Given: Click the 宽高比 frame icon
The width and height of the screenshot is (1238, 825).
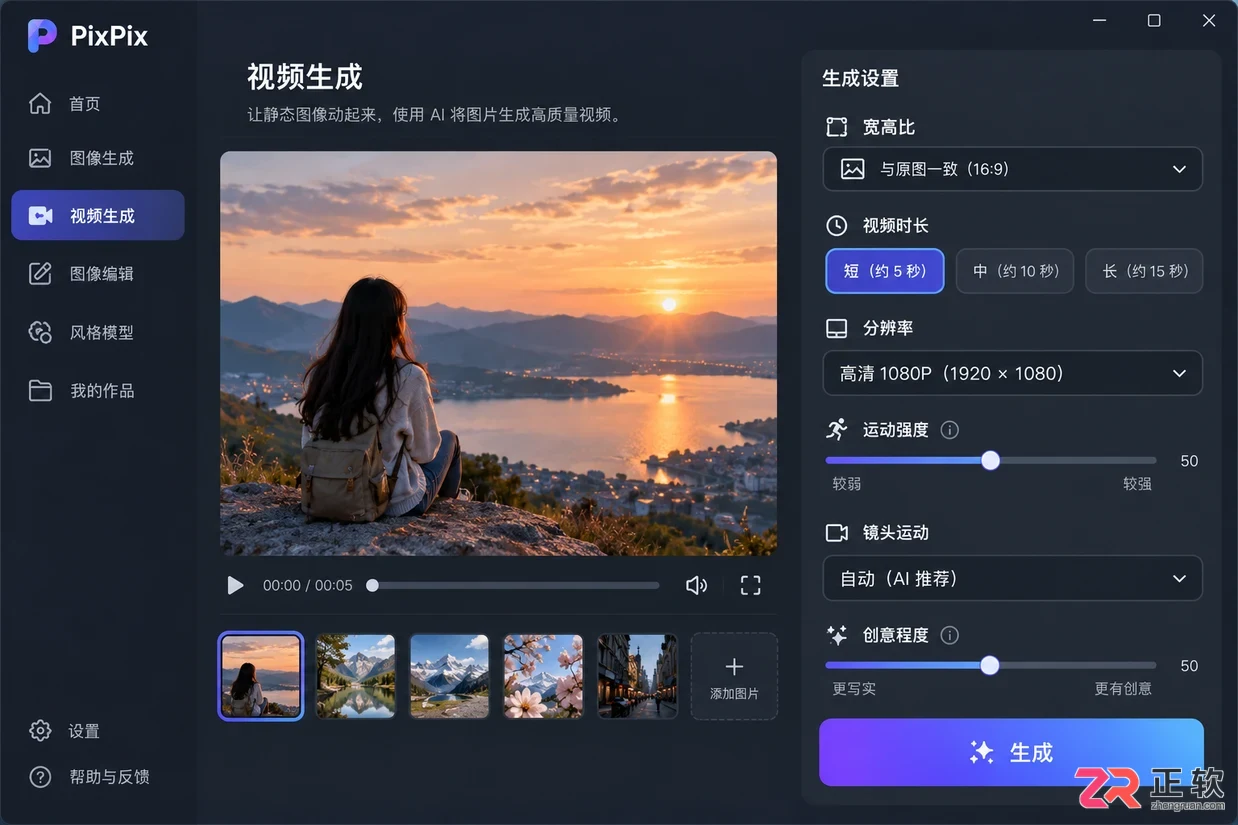Looking at the screenshot, I should (x=836, y=127).
